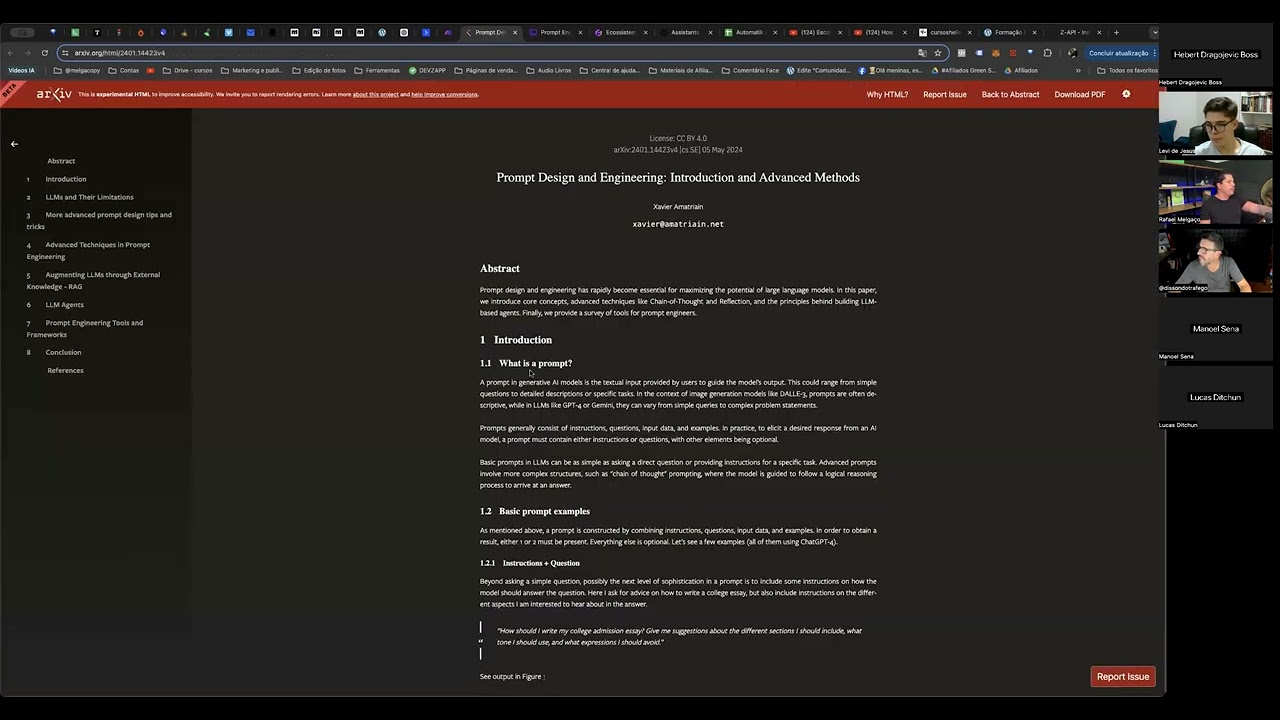This screenshot has height=720, width=1280.
Task: Click Concluir atualização button
Action: (x=1119, y=53)
